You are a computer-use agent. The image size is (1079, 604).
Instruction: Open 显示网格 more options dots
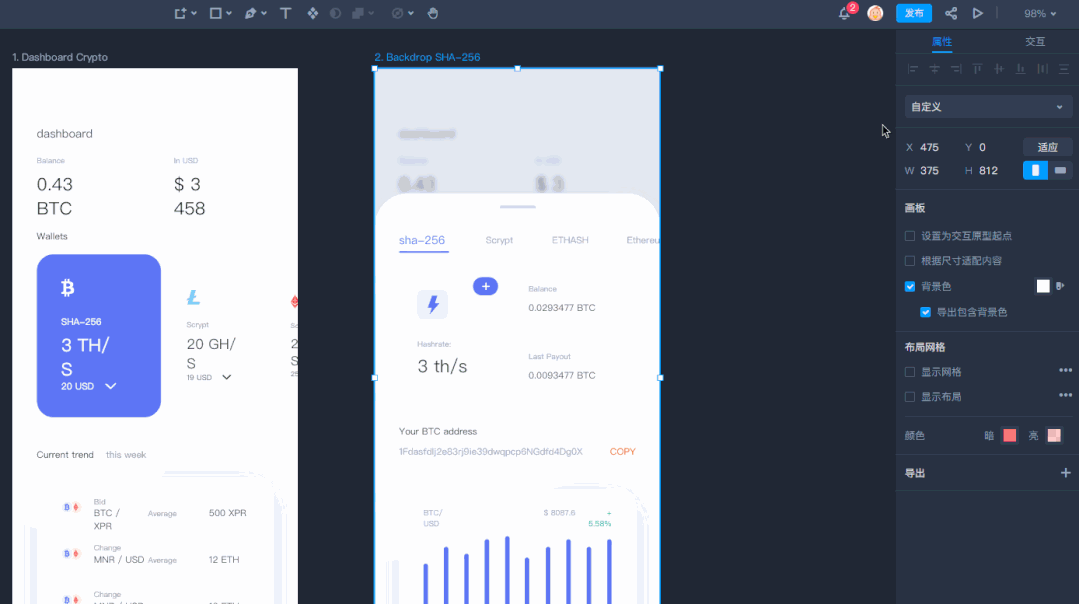1065,370
